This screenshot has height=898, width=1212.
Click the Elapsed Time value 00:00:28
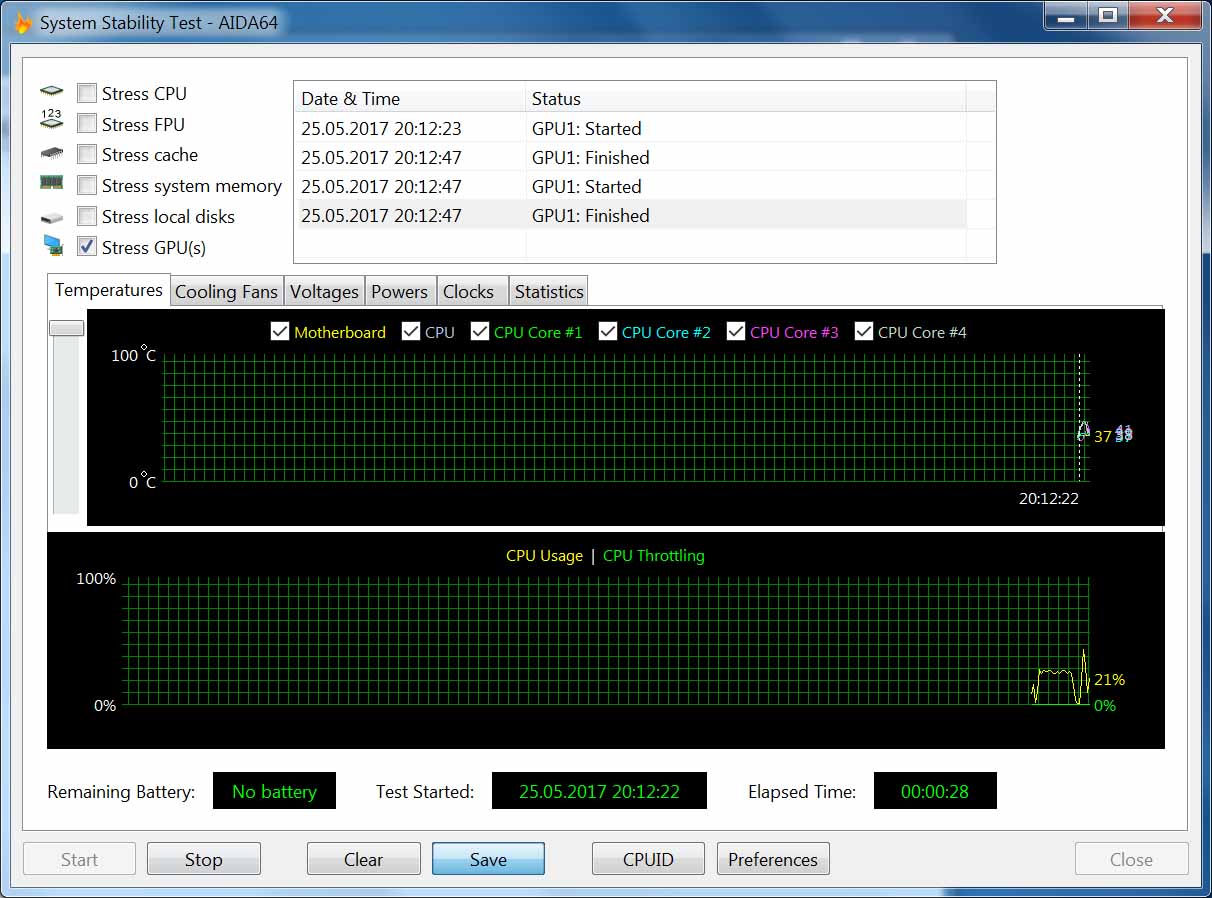click(x=935, y=791)
